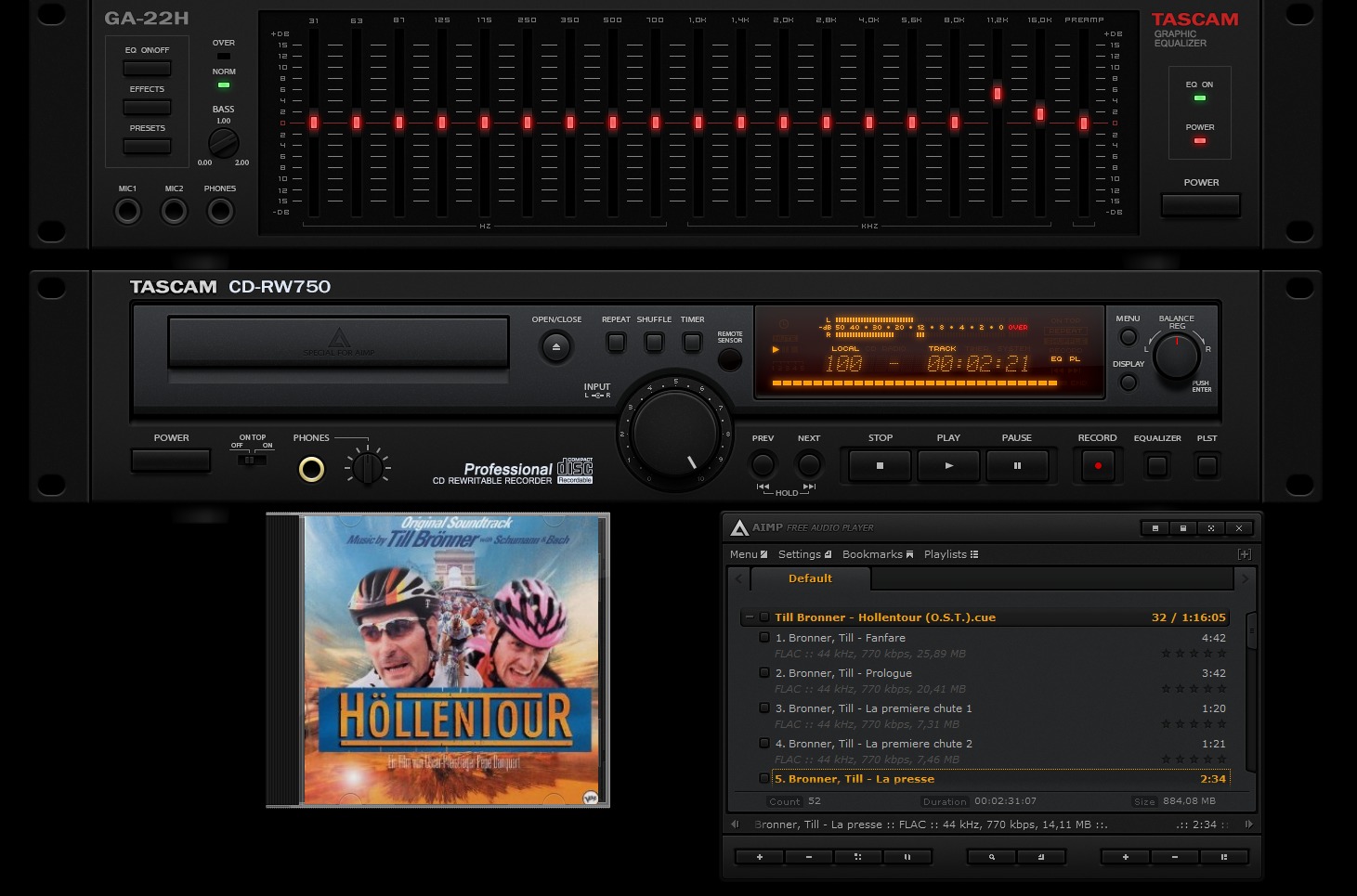Click the AIMP triangle logo
This screenshot has width=1357, height=896.
(739, 528)
